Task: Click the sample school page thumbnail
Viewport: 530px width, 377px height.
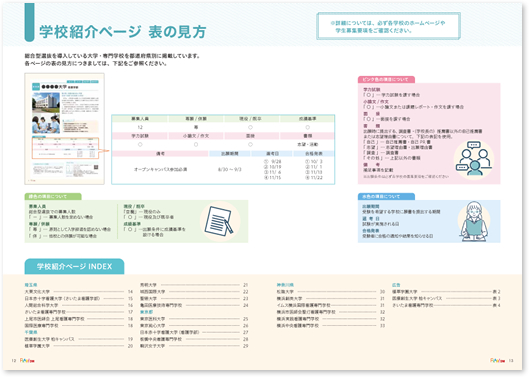Action: (x=65, y=129)
